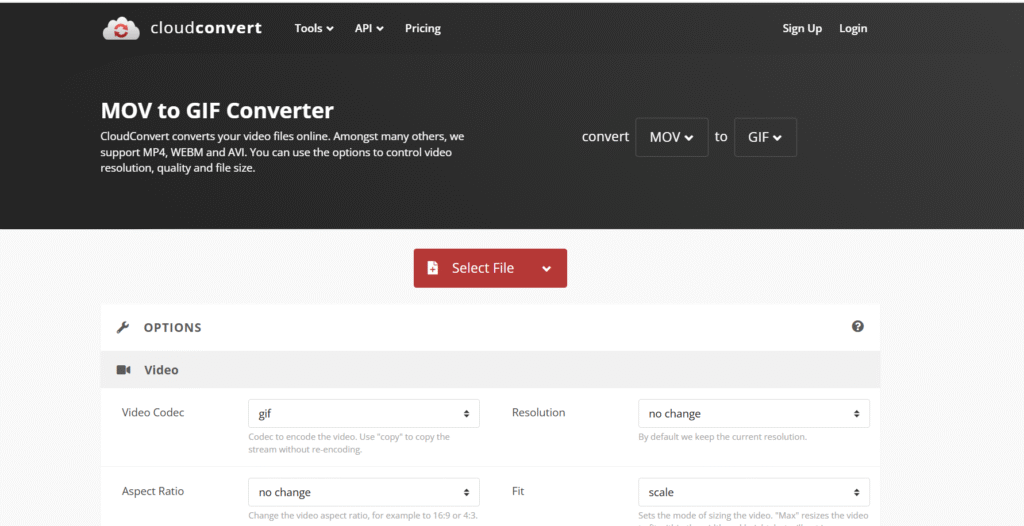Screen dimensions: 1024x526
Task: Open the Video Codec dropdown showing gif
Action: (364, 414)
